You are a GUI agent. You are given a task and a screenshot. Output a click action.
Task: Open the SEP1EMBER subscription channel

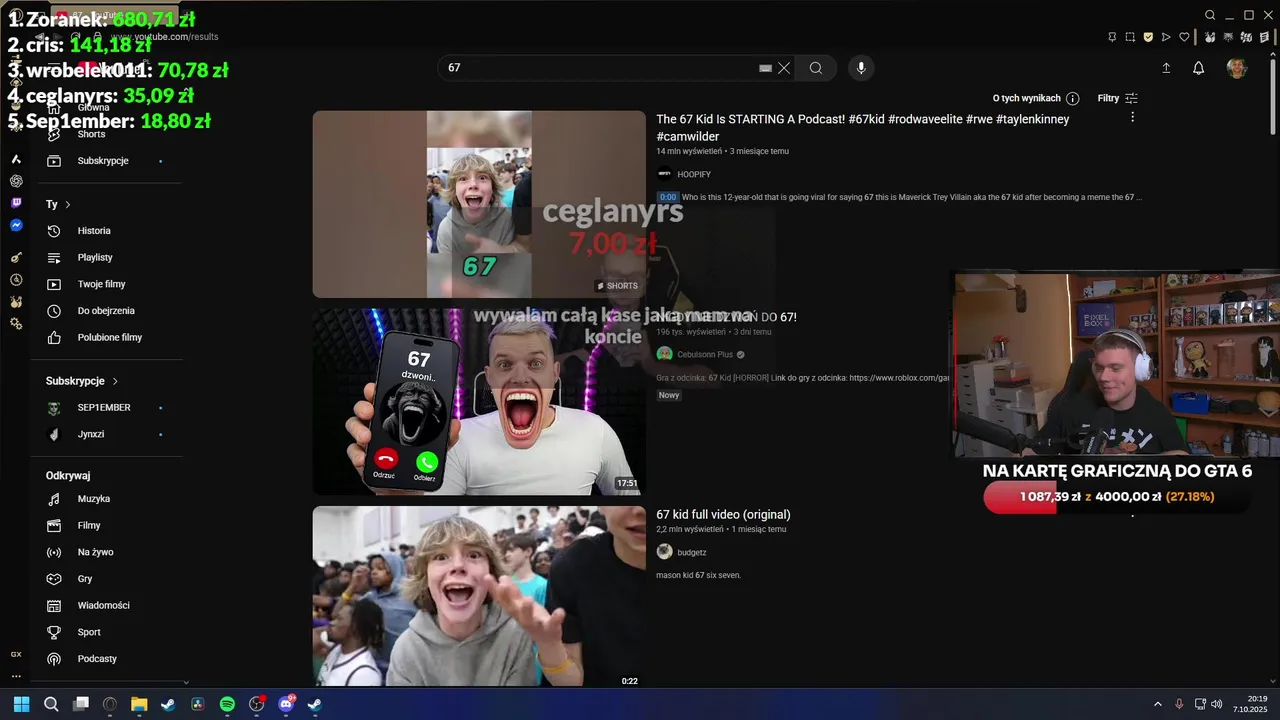pos(106,408)
